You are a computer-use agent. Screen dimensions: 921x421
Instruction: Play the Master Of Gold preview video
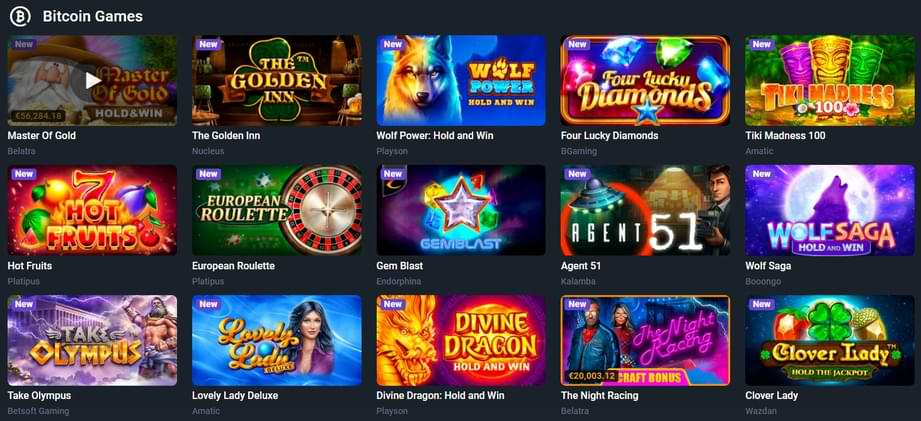[x=93, y=80]
